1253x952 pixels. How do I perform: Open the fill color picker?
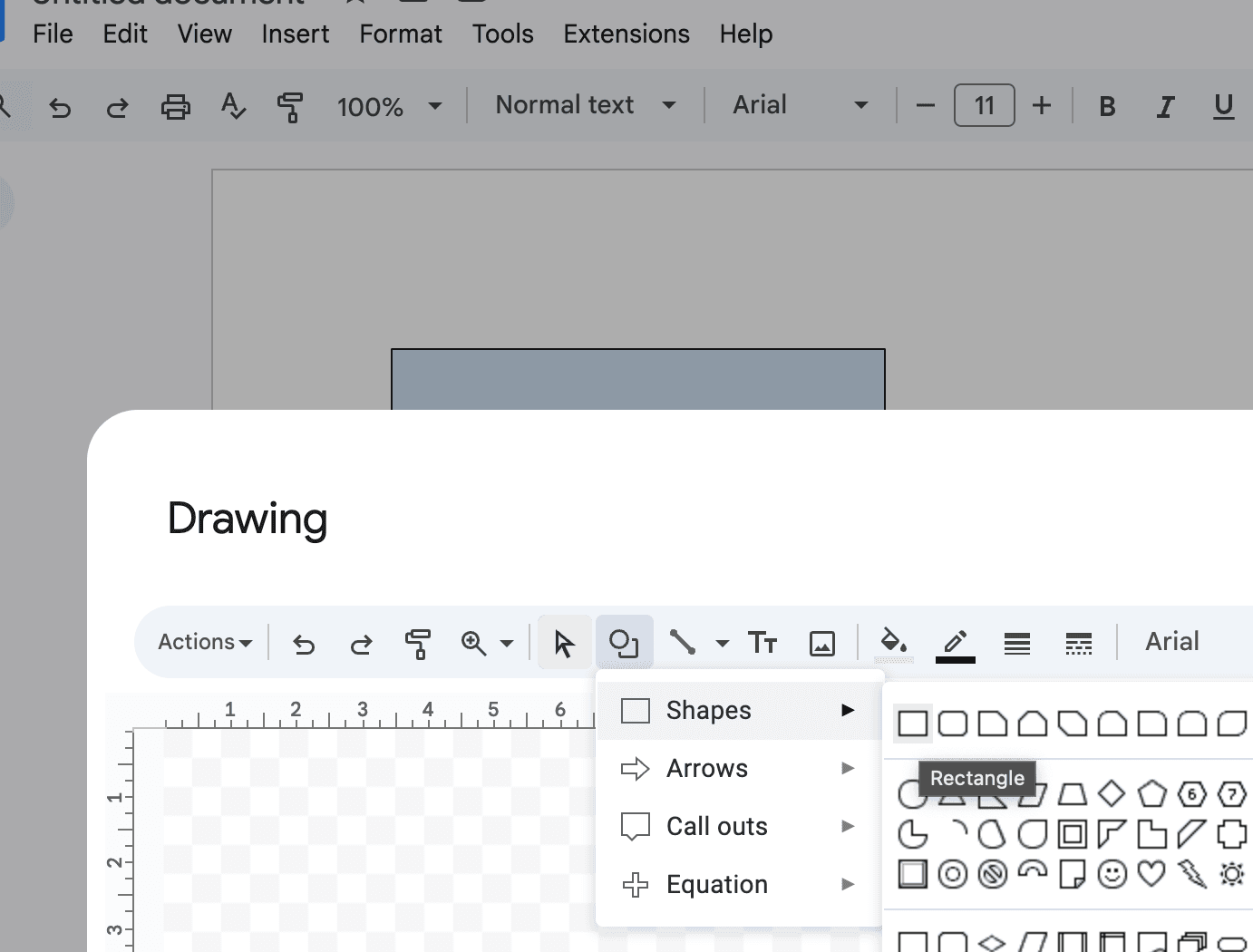coord(894,643)
